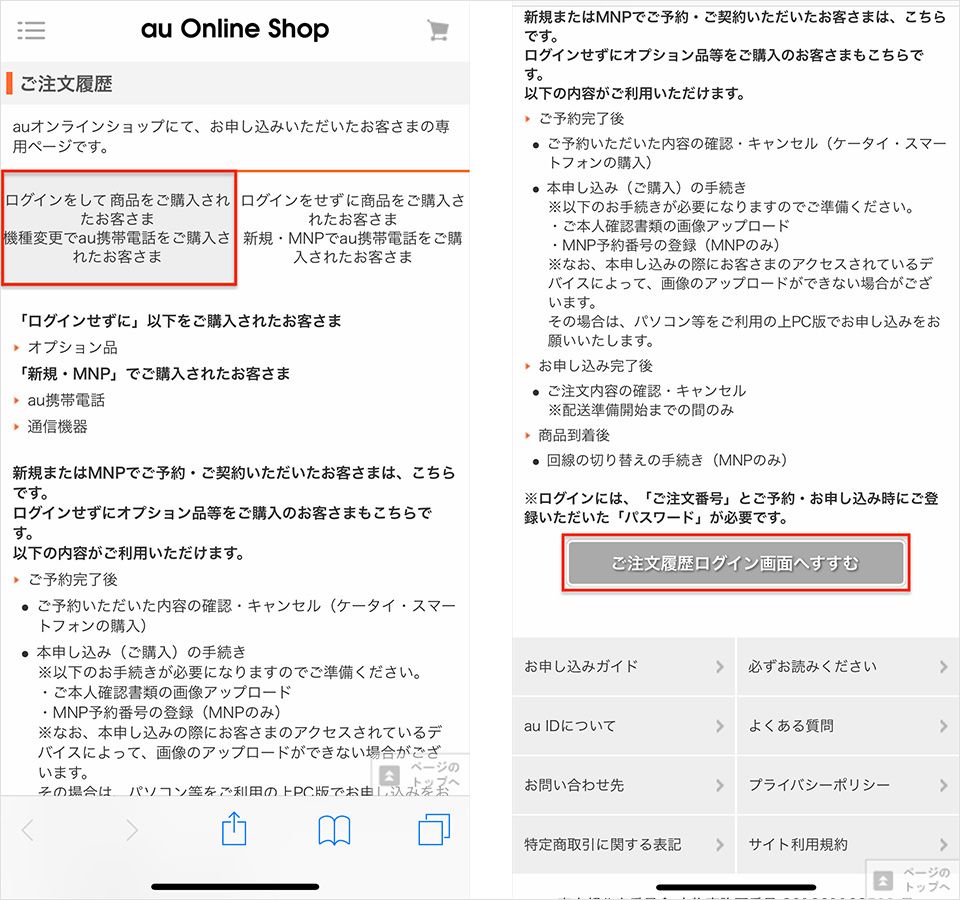Tap ページのトップへ in the left screen
The height and width of the screenshot is (900, 960).
click(x=421, y=774)
